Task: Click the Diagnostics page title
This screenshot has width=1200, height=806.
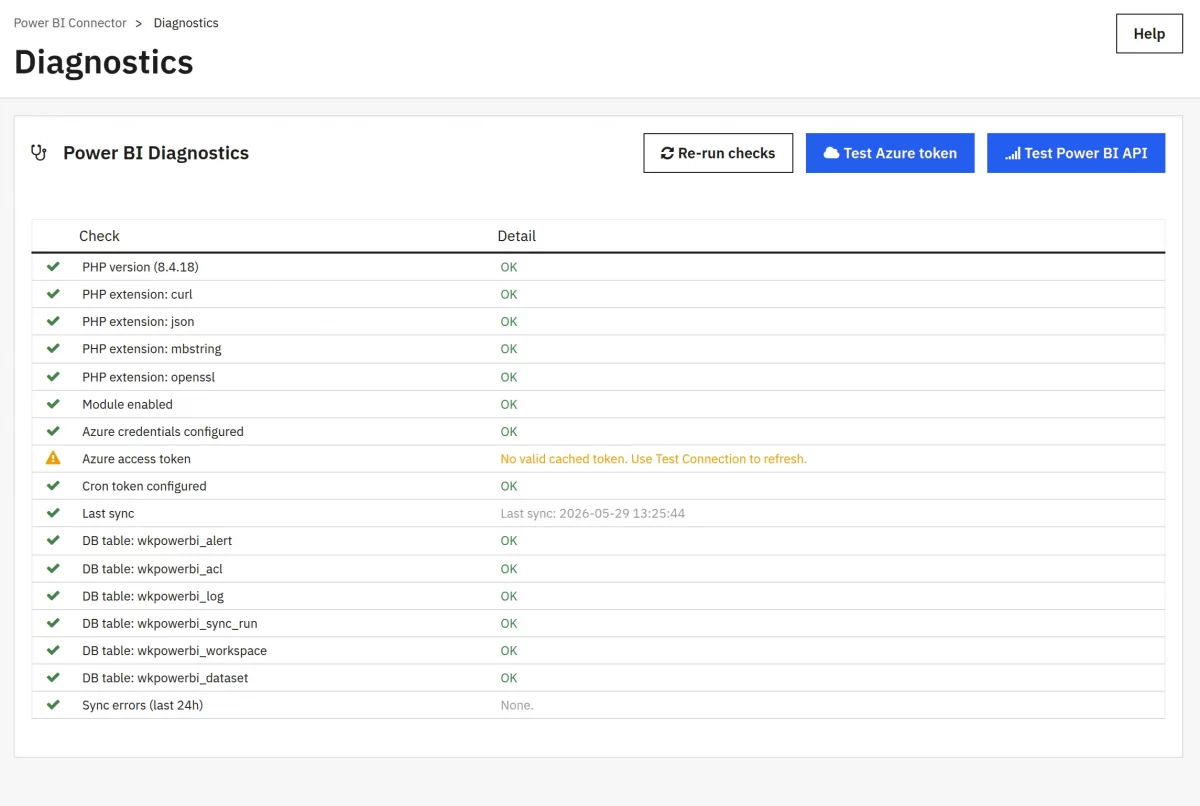Action: point(104,62)
